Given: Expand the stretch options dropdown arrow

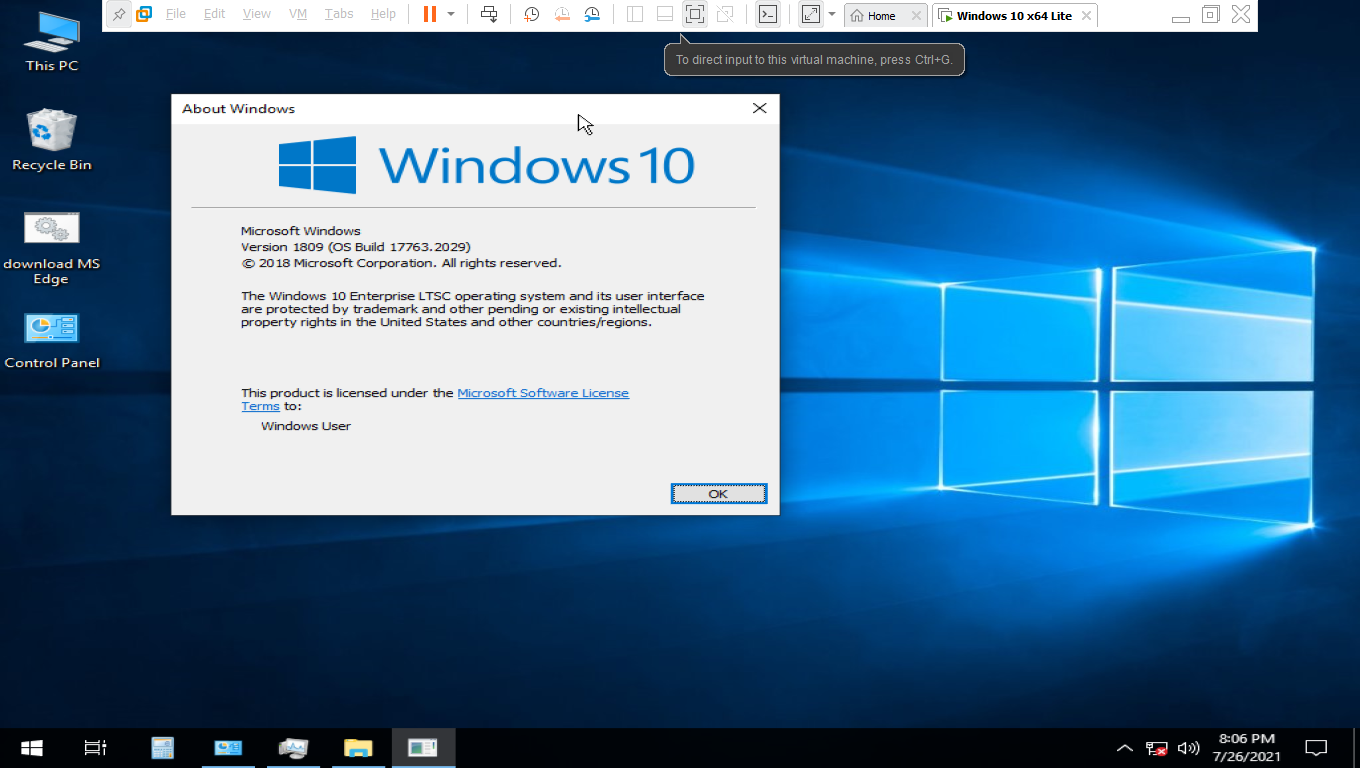Looking at the screenshot, I should point(832,14).
